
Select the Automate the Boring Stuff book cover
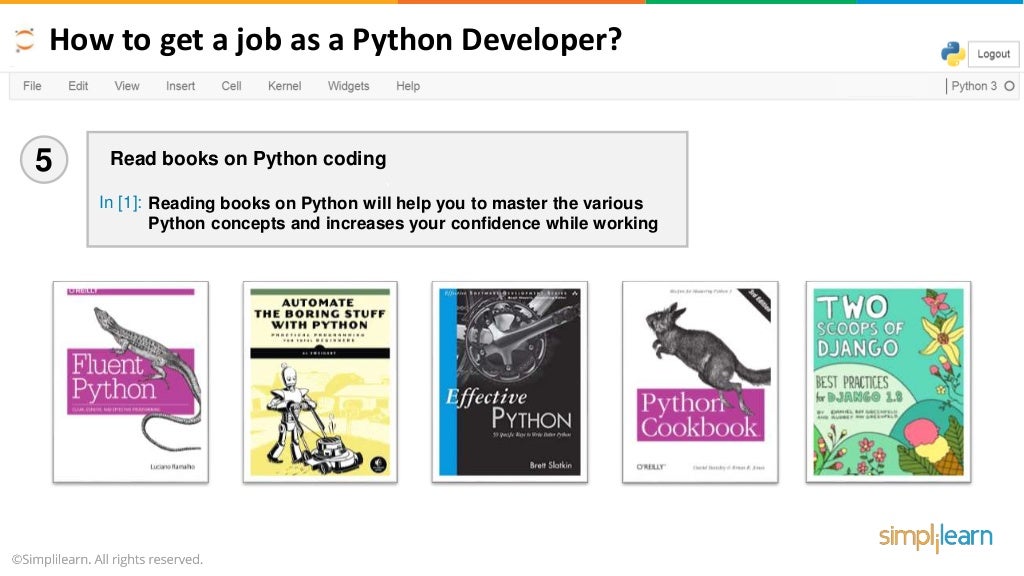320,382
